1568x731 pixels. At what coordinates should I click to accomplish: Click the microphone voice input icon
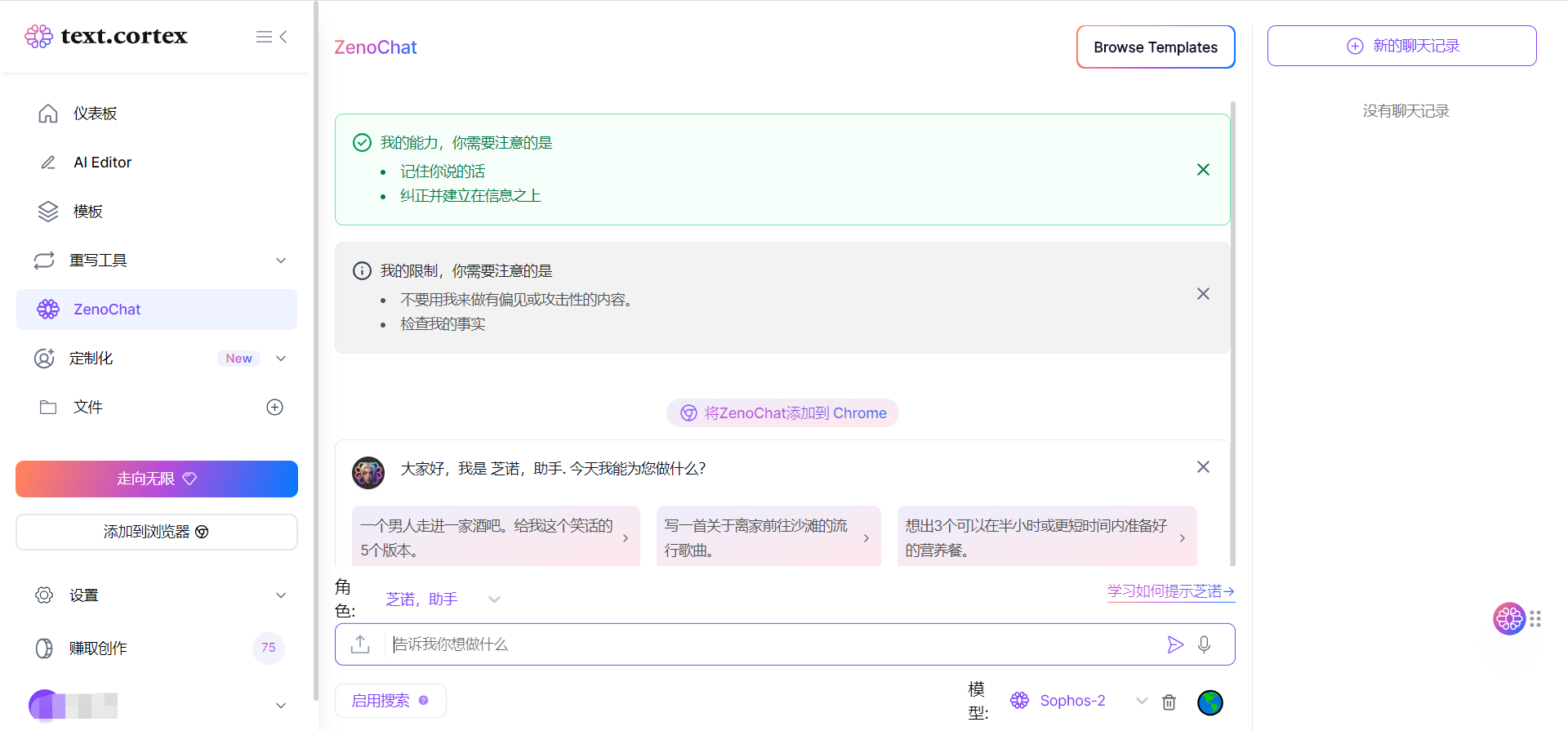pyautogui.click(x=1204, y=644)
